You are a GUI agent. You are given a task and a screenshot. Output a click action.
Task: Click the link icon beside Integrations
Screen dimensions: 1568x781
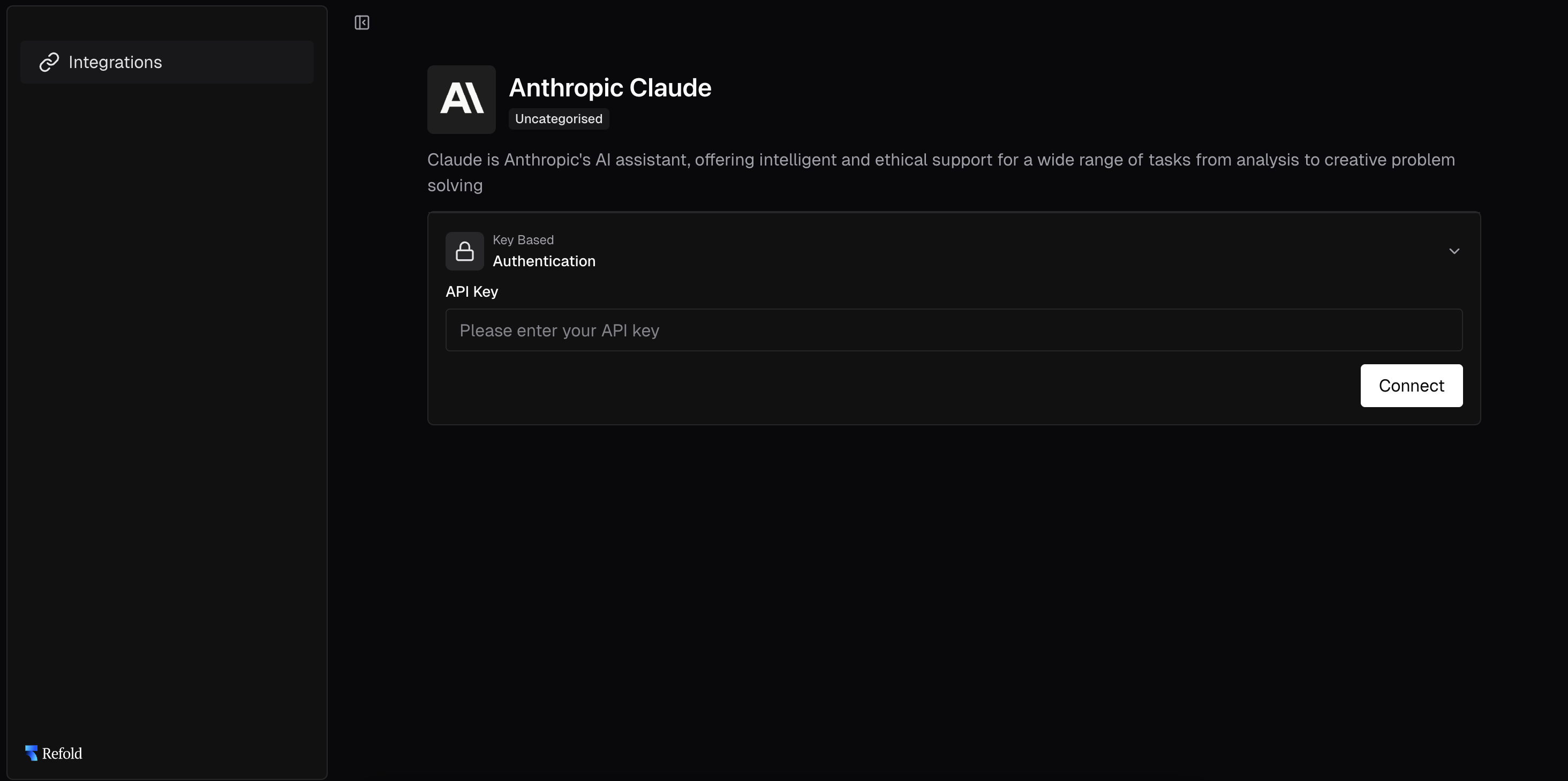(49, 62)
